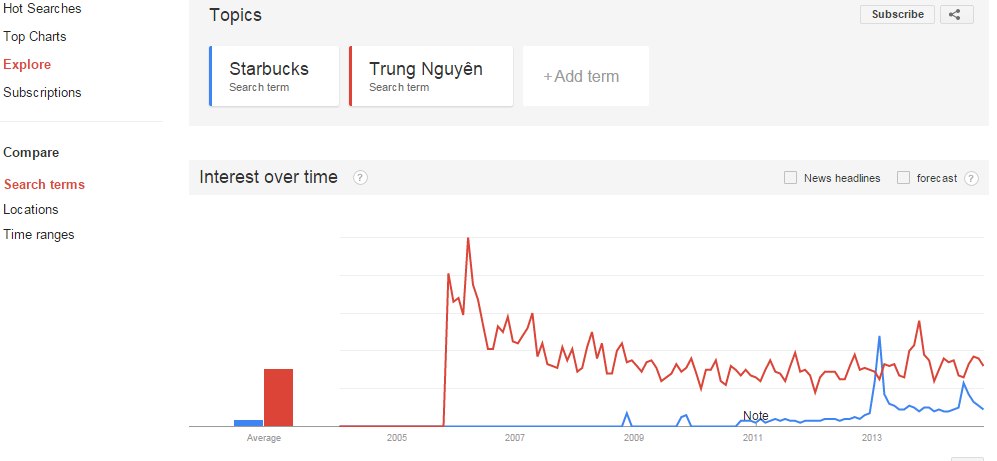Image resolution: width=997 pixels, height=461 pixels.
Task: Enable the News headlines checkbox
Action: click(790, 178)
